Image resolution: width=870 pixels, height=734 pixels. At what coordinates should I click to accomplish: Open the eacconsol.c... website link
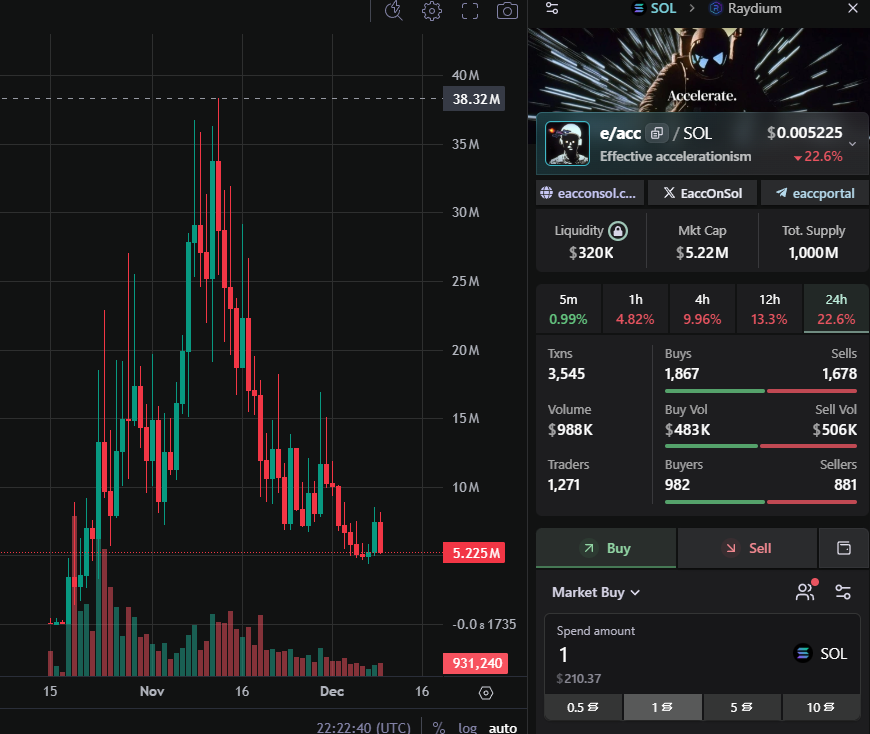tap(590, 193)
